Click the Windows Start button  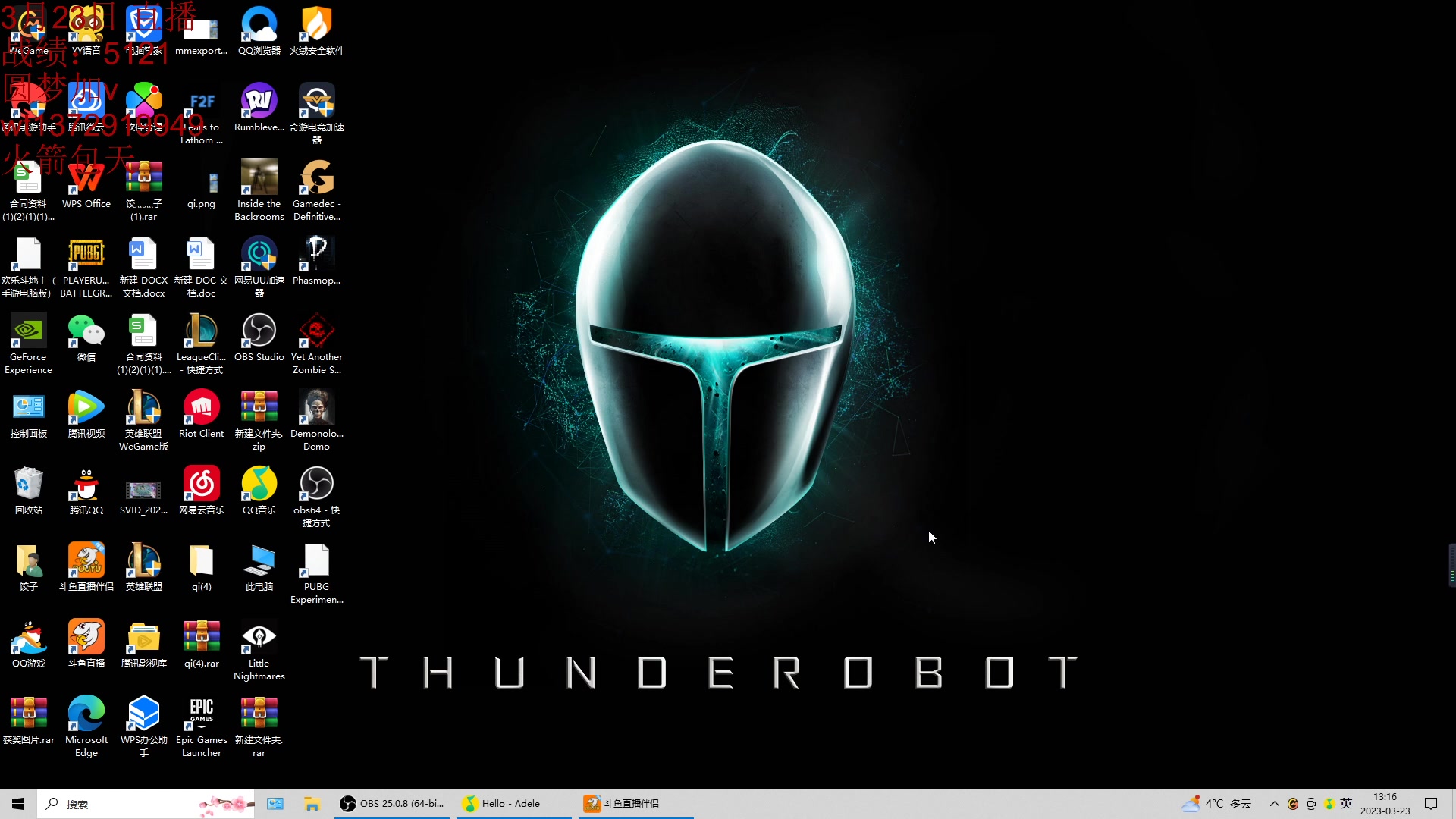18,804
